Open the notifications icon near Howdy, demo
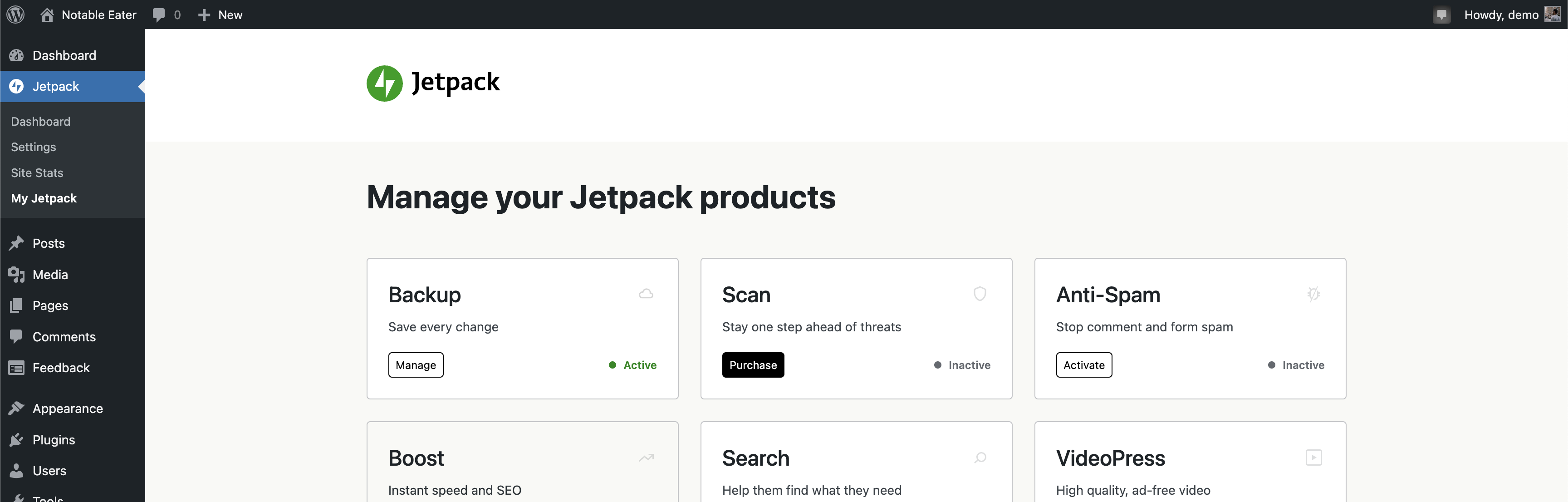The height and width of the screenshot is (502, 1568). pos(1441,15)
